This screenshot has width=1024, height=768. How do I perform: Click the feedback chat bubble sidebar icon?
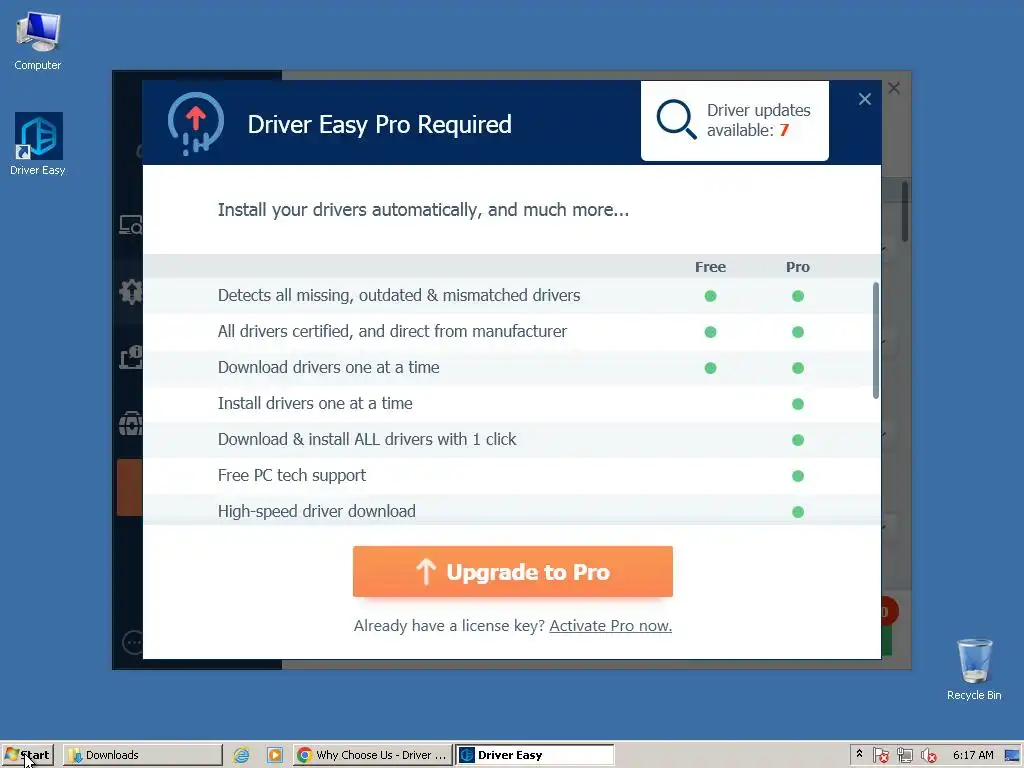click(x=132, y=643)
